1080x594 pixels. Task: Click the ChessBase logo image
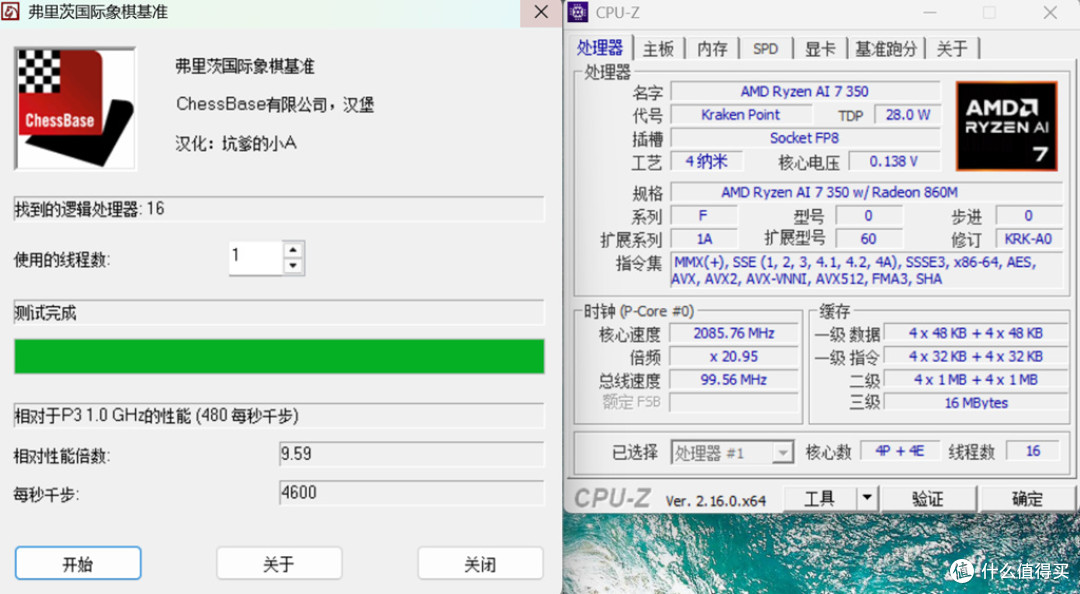(x=75, y=108)
